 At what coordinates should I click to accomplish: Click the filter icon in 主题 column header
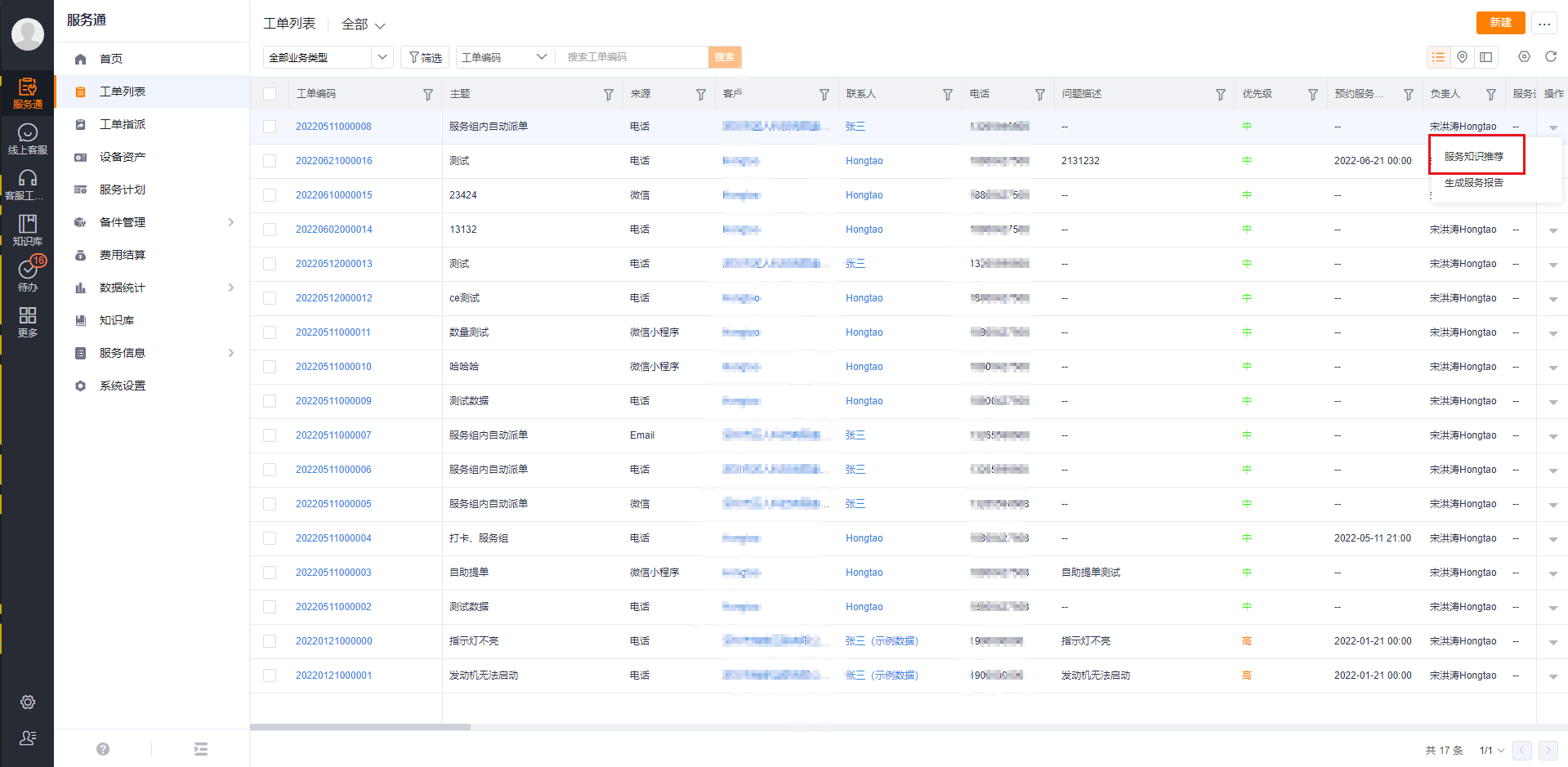click(608, 95)
